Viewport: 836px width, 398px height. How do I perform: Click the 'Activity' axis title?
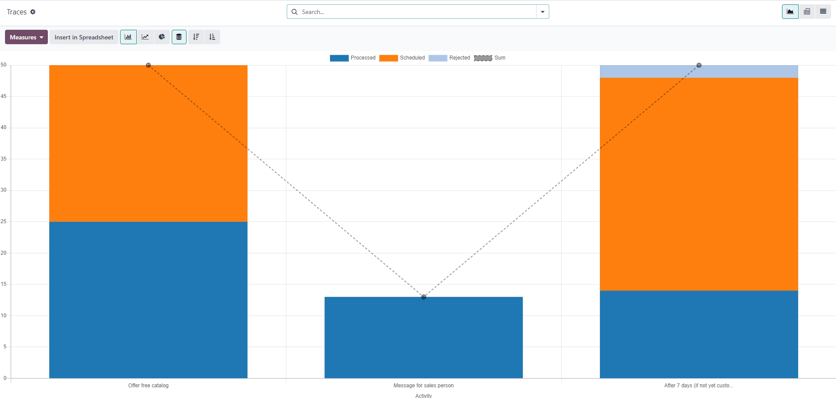click(x=423, y=395)
